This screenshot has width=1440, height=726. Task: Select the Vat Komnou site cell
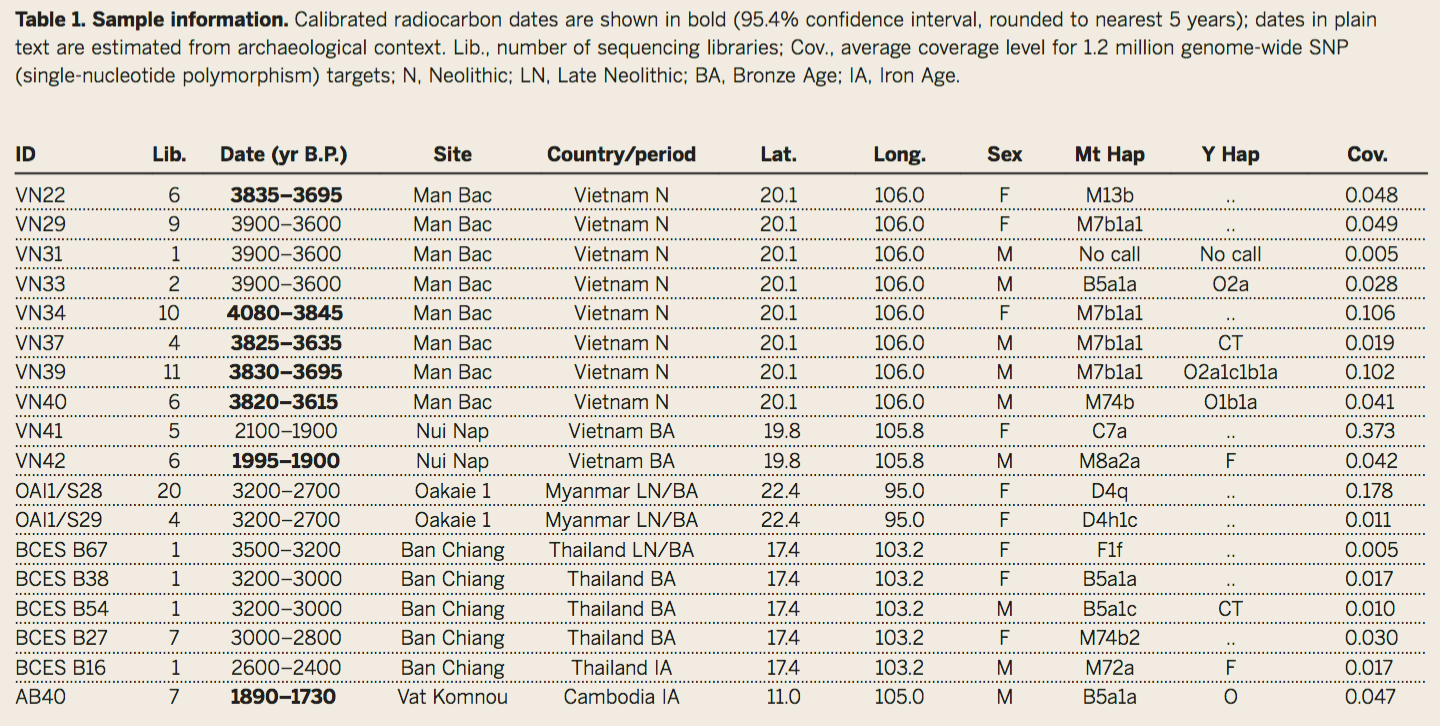click(x=452, y=697)
